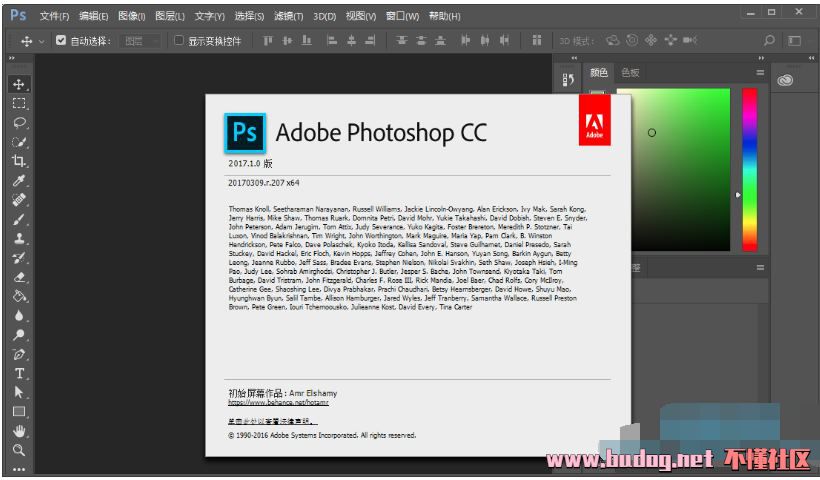Image resolution: width=820 pixels, height=480 pixels.
Task: Open the 窗口(W) menu
Action: click(x=403, y=16)
